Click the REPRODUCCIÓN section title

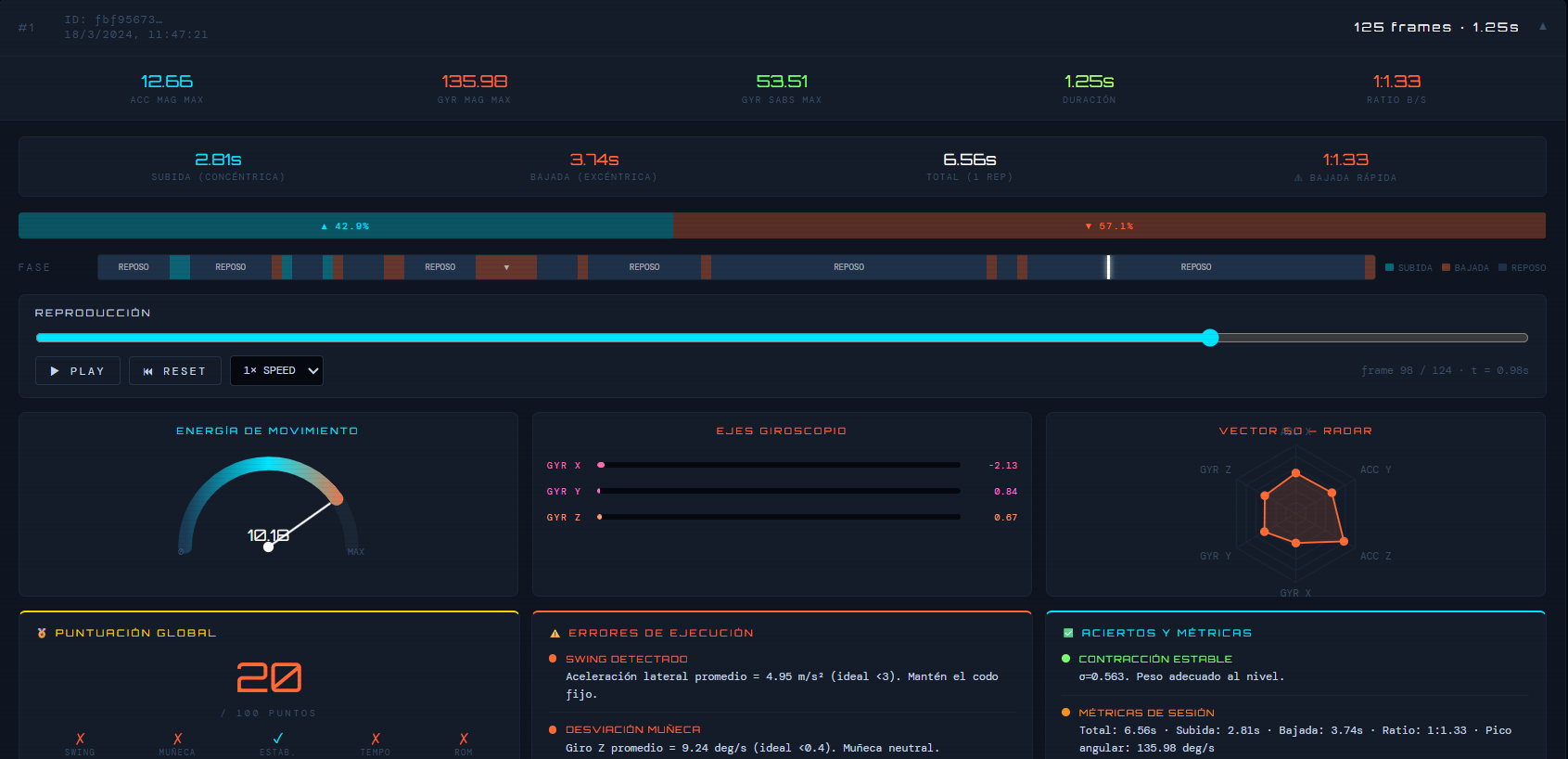[93, 313]
